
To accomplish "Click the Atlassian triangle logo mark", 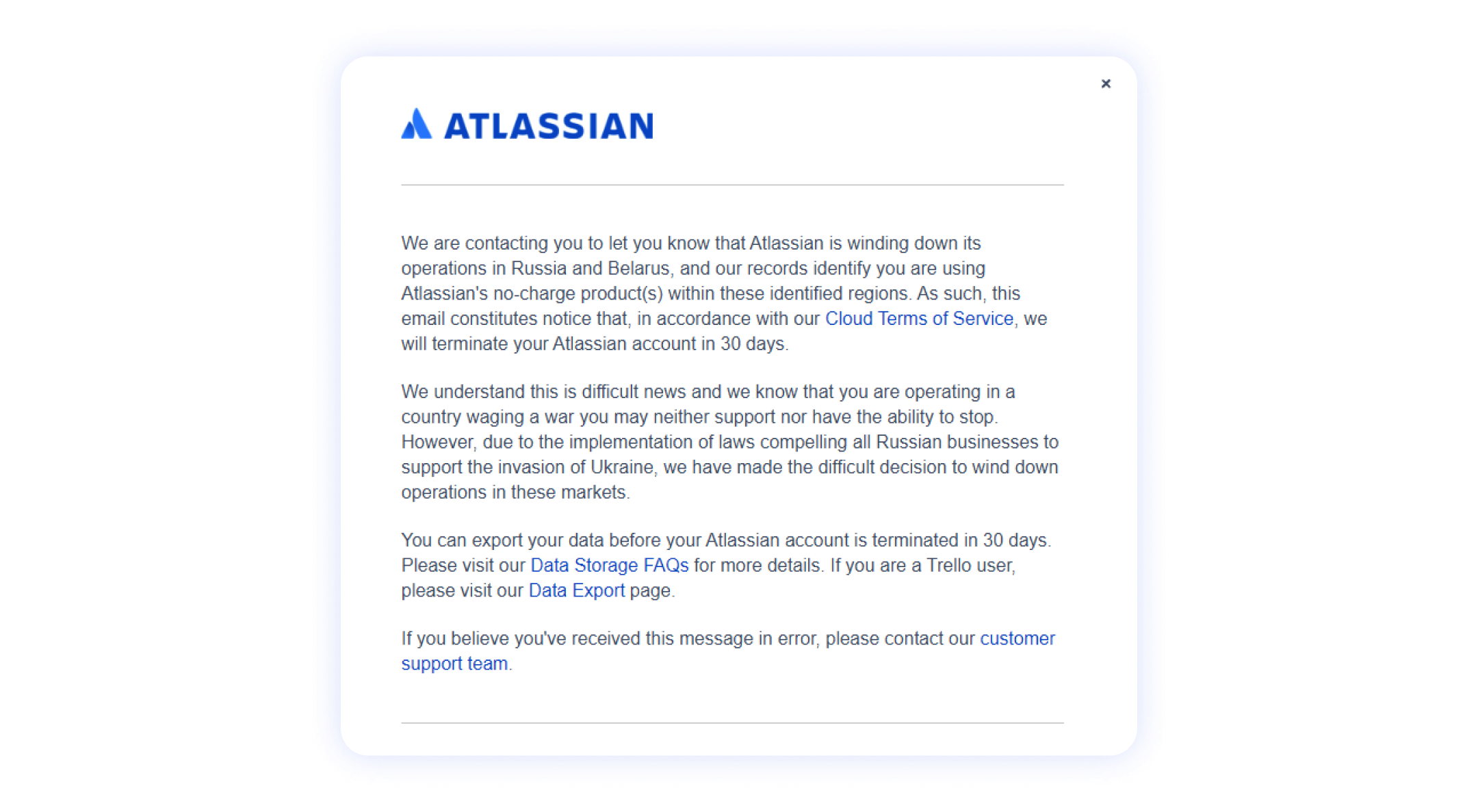I will tap(416, 124).
